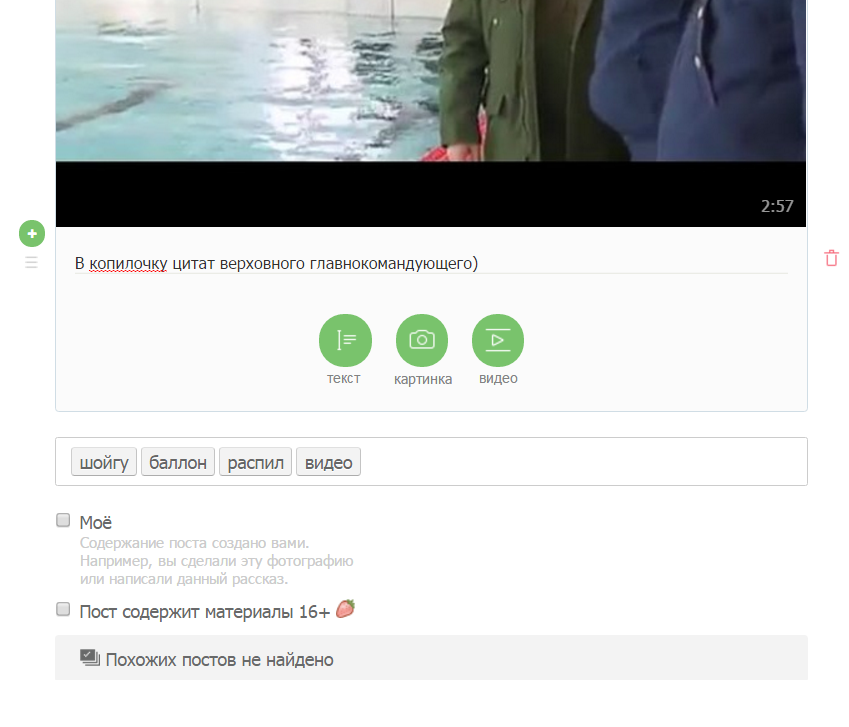Select the шойгу tag
The width and height of the screenshot is (849, 727).
coord(104,462)
